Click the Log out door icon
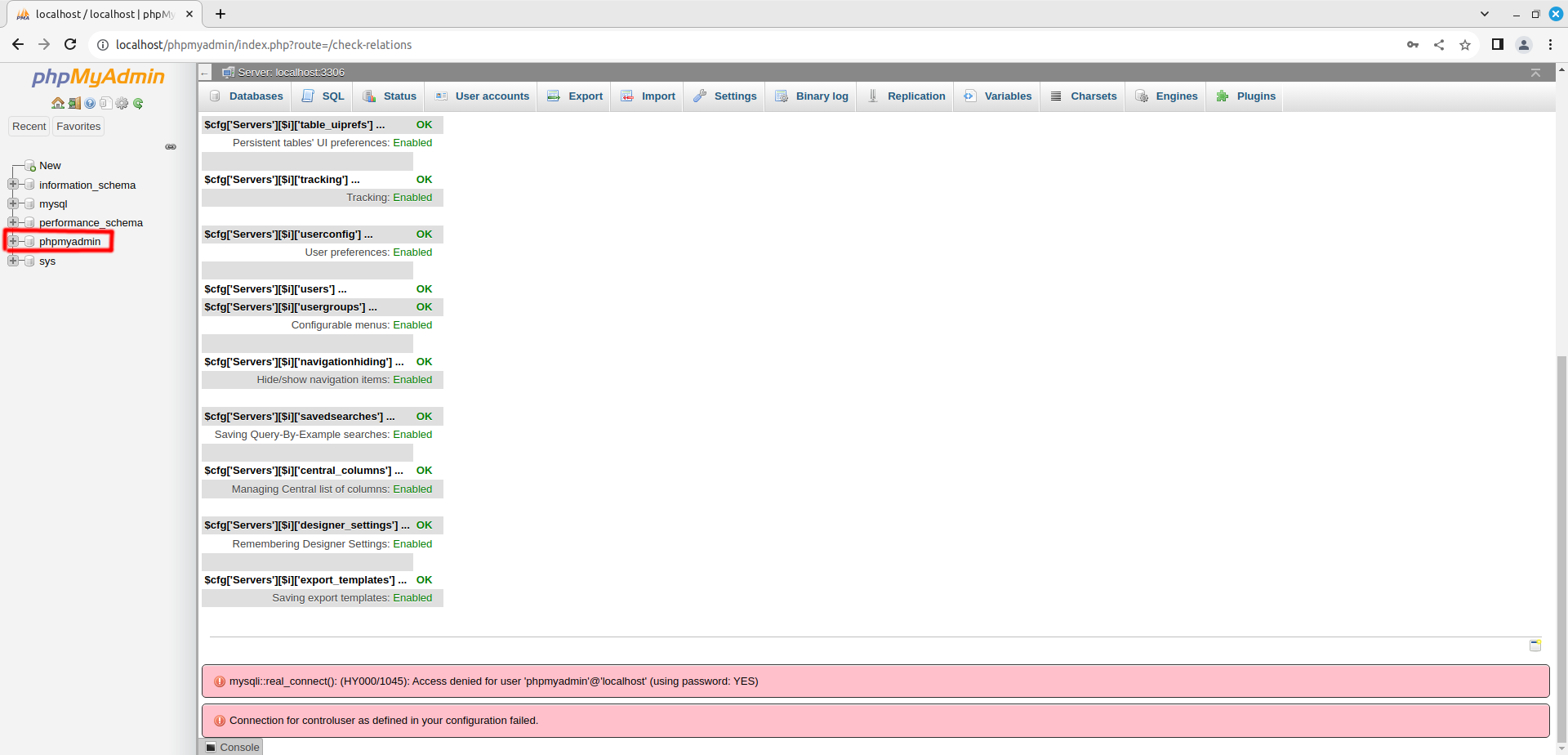This screenshot has width=1568, height=755. point(74,103)
